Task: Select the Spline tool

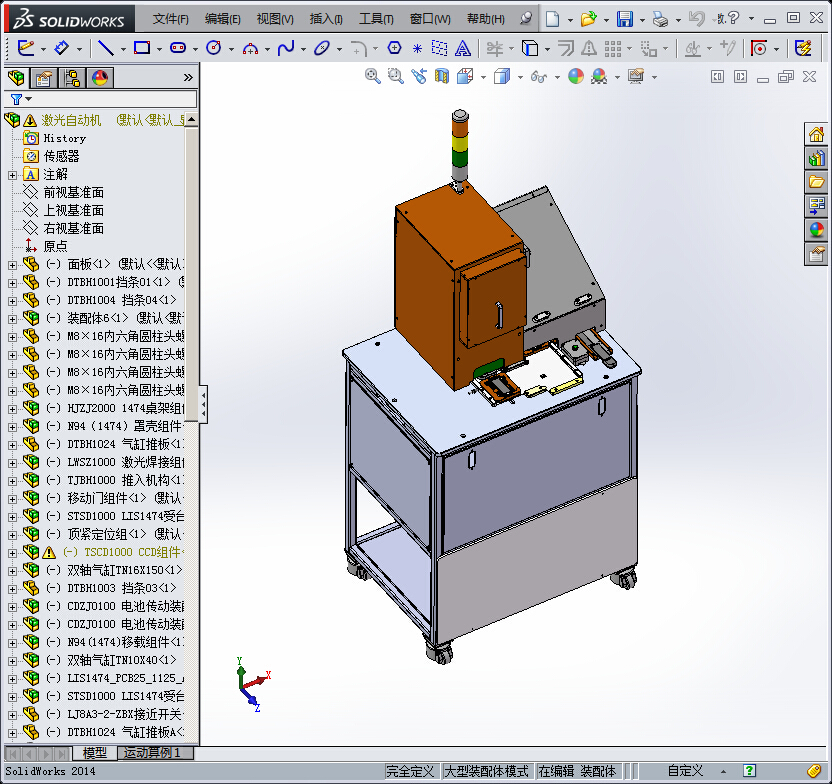Action: coord(286,48)
